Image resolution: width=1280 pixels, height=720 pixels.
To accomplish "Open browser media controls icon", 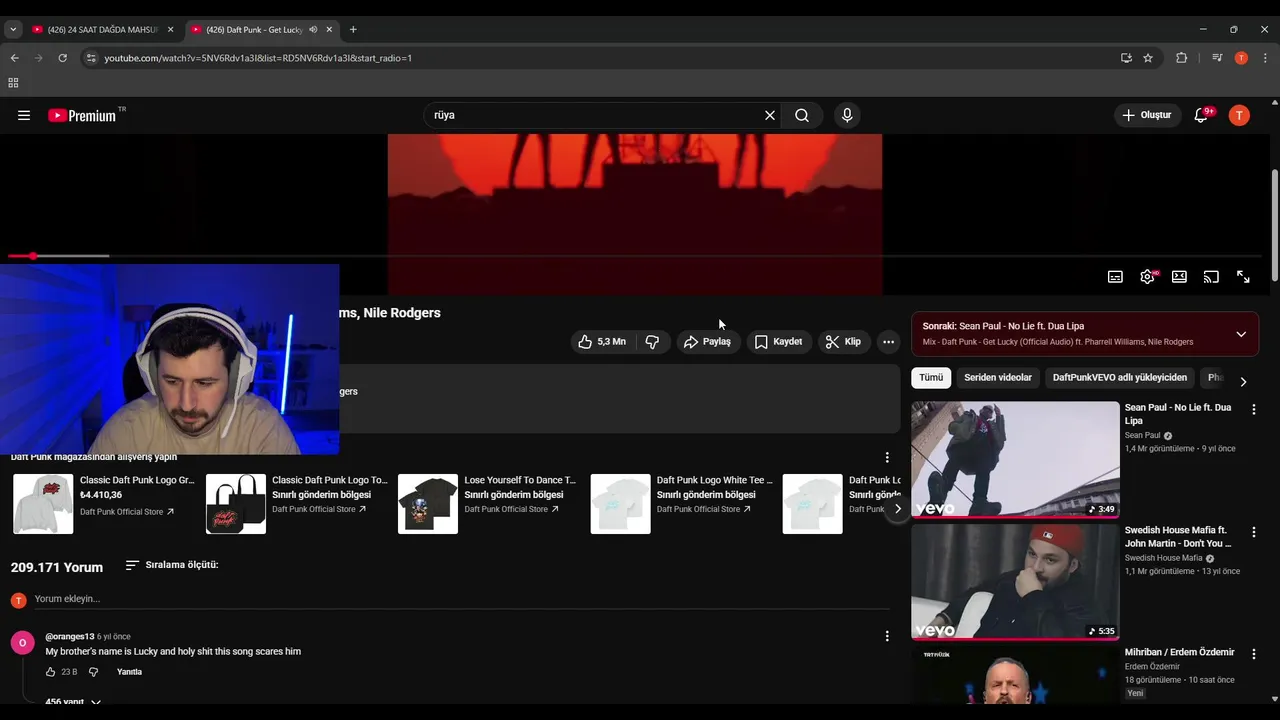I will 1217,58.
